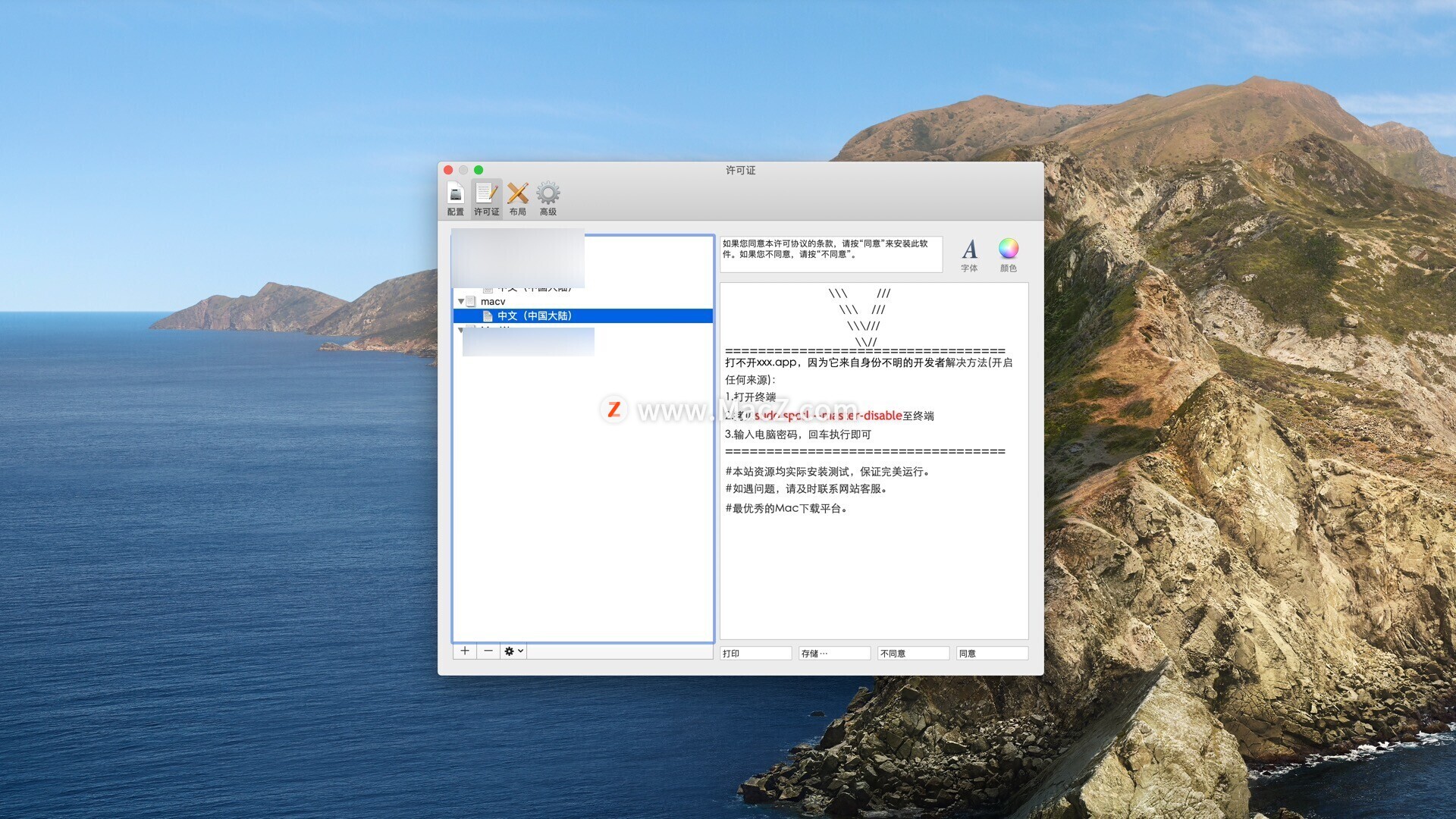
Task: Select the 许可证 license toolbar tab
Action: click(x=486, y=199)
